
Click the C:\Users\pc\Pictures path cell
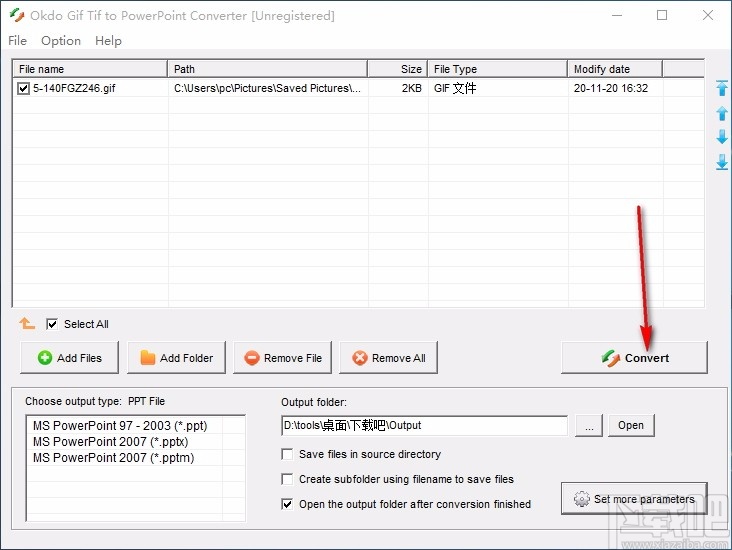click(x=267, y=88)
